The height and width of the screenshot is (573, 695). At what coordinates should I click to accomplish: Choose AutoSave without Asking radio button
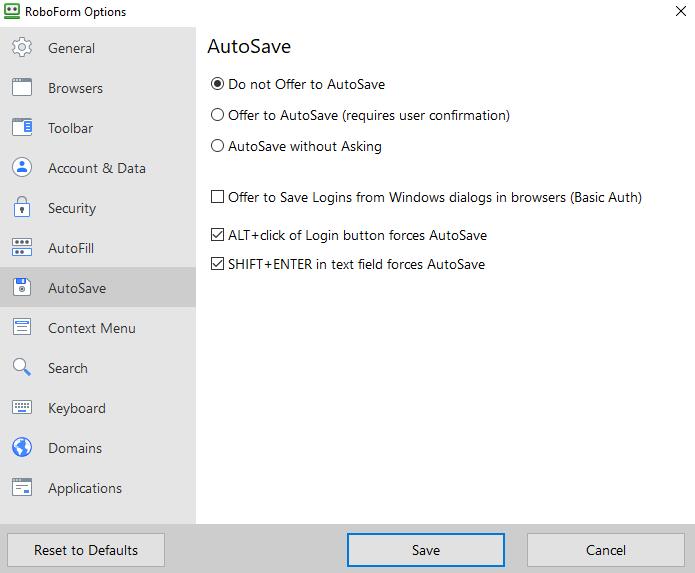[218, 146]
